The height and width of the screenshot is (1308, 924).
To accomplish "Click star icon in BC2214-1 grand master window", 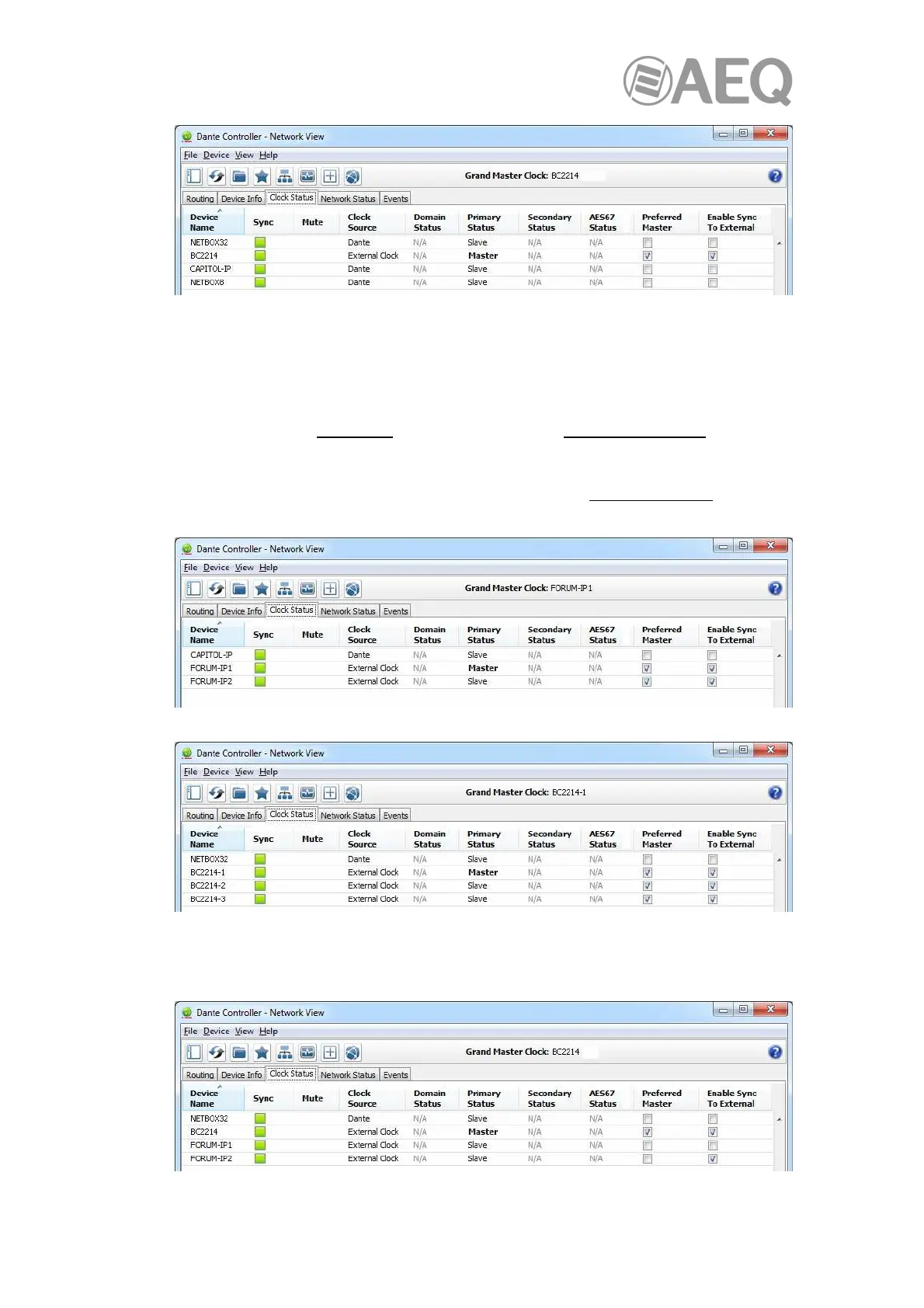I will pos(262,793).
